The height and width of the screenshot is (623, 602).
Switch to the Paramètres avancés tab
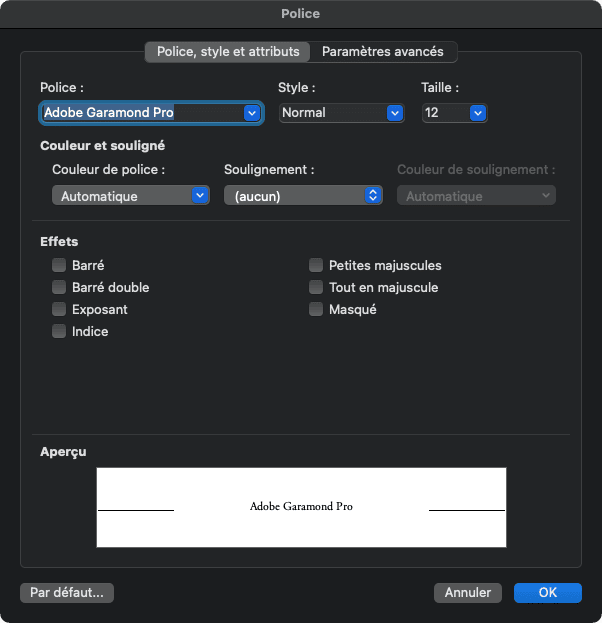point(383,52)
